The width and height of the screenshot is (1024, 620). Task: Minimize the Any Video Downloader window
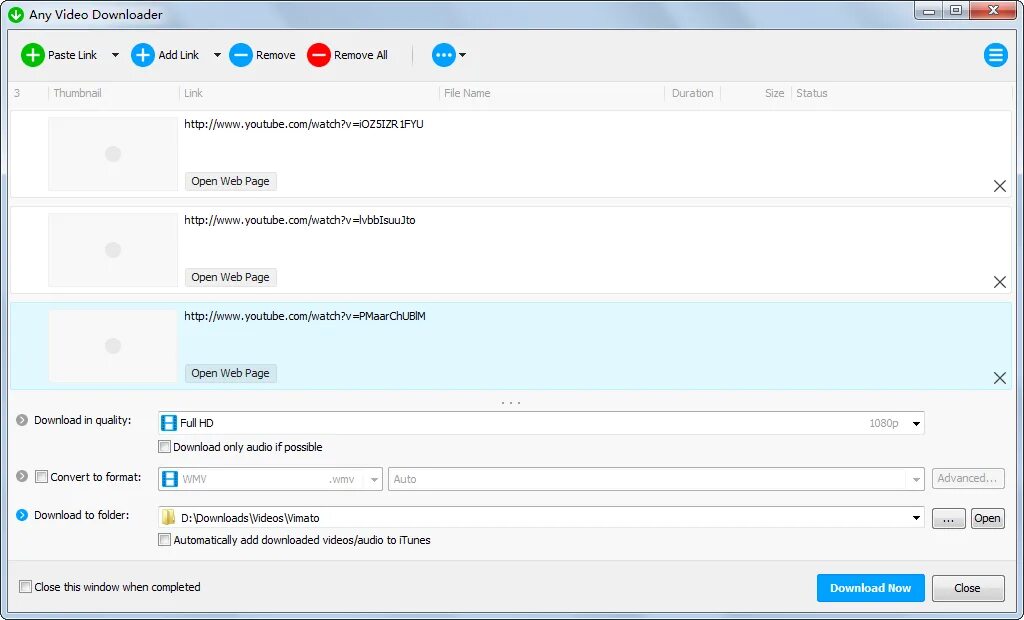(x=929, y=10)
